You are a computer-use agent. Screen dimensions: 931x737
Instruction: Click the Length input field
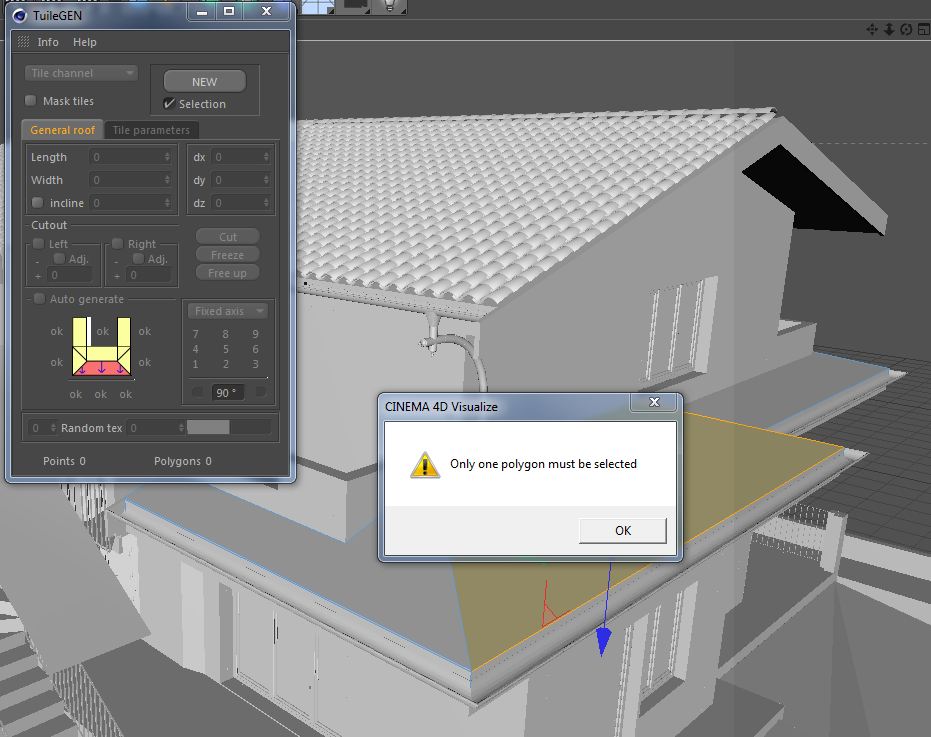pos(130,157)
